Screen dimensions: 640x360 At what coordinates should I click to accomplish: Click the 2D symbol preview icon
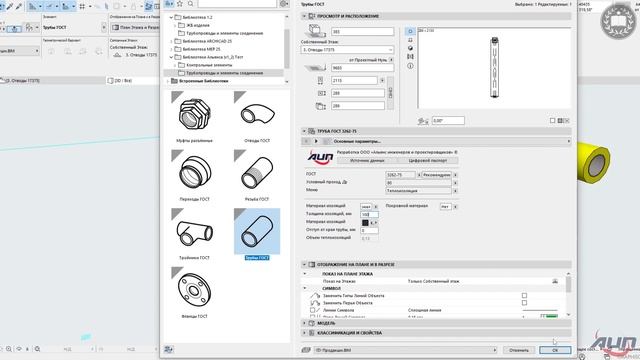click(410, 31)
